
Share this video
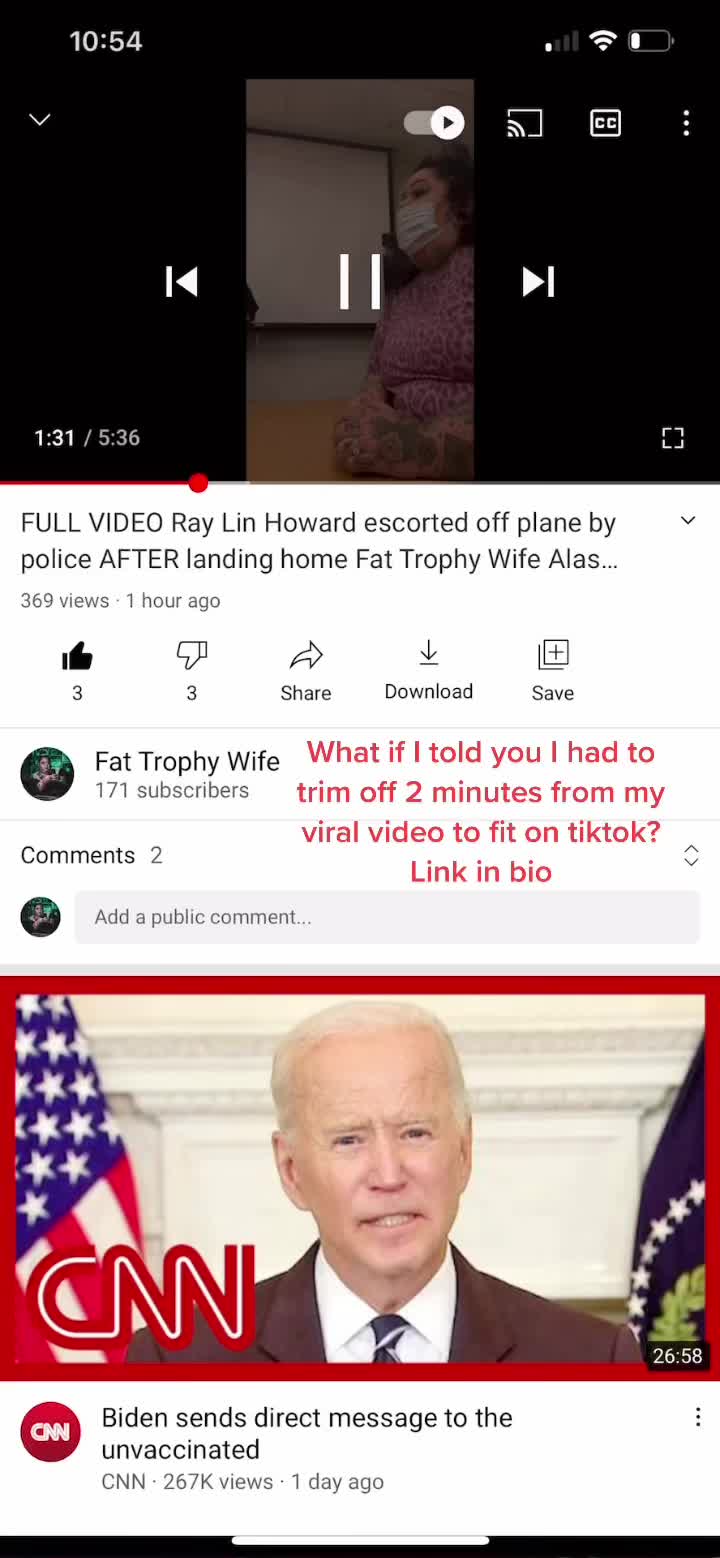click(x=306, y=670)
